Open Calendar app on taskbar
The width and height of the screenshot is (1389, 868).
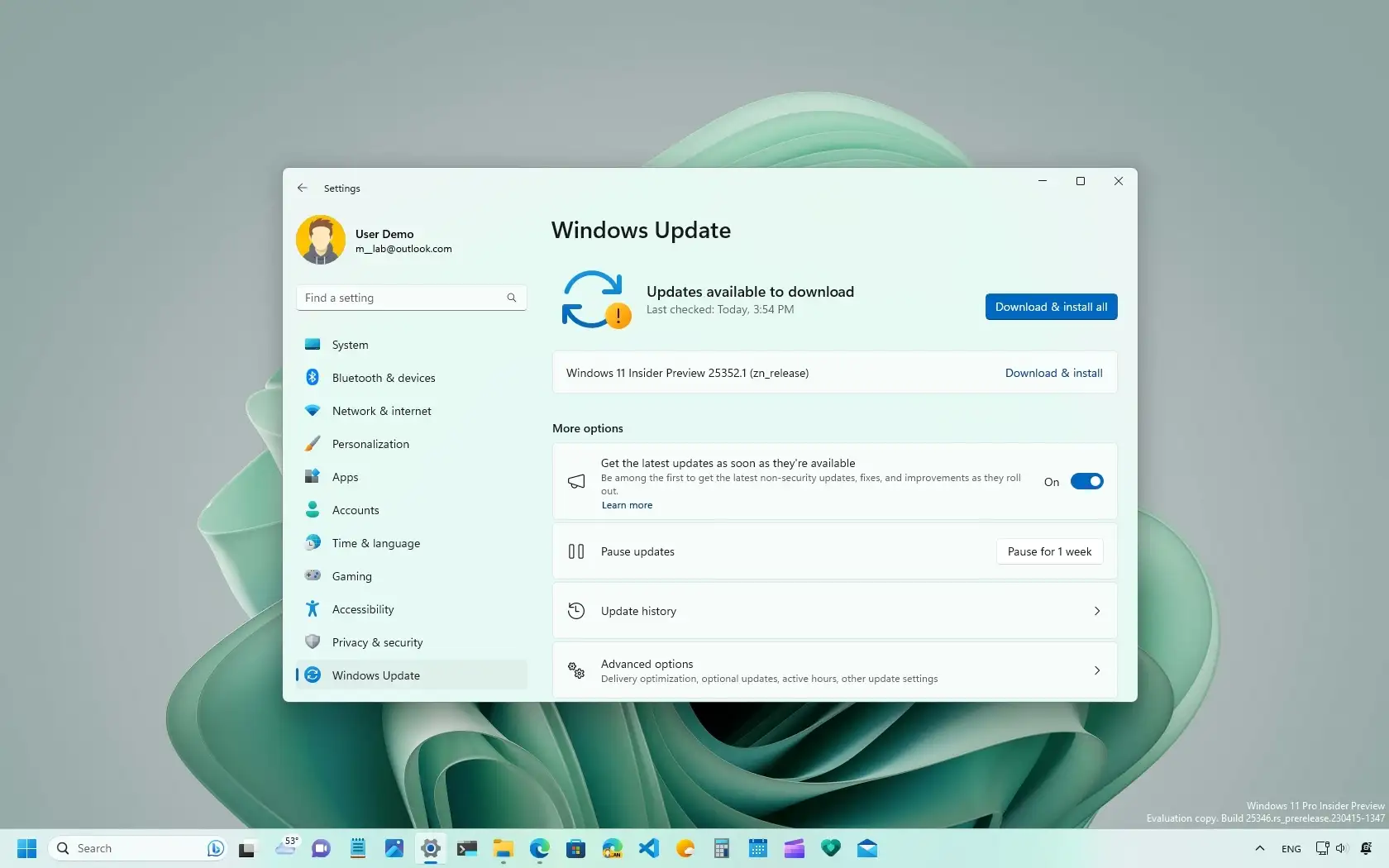click(x=757, y=848)
